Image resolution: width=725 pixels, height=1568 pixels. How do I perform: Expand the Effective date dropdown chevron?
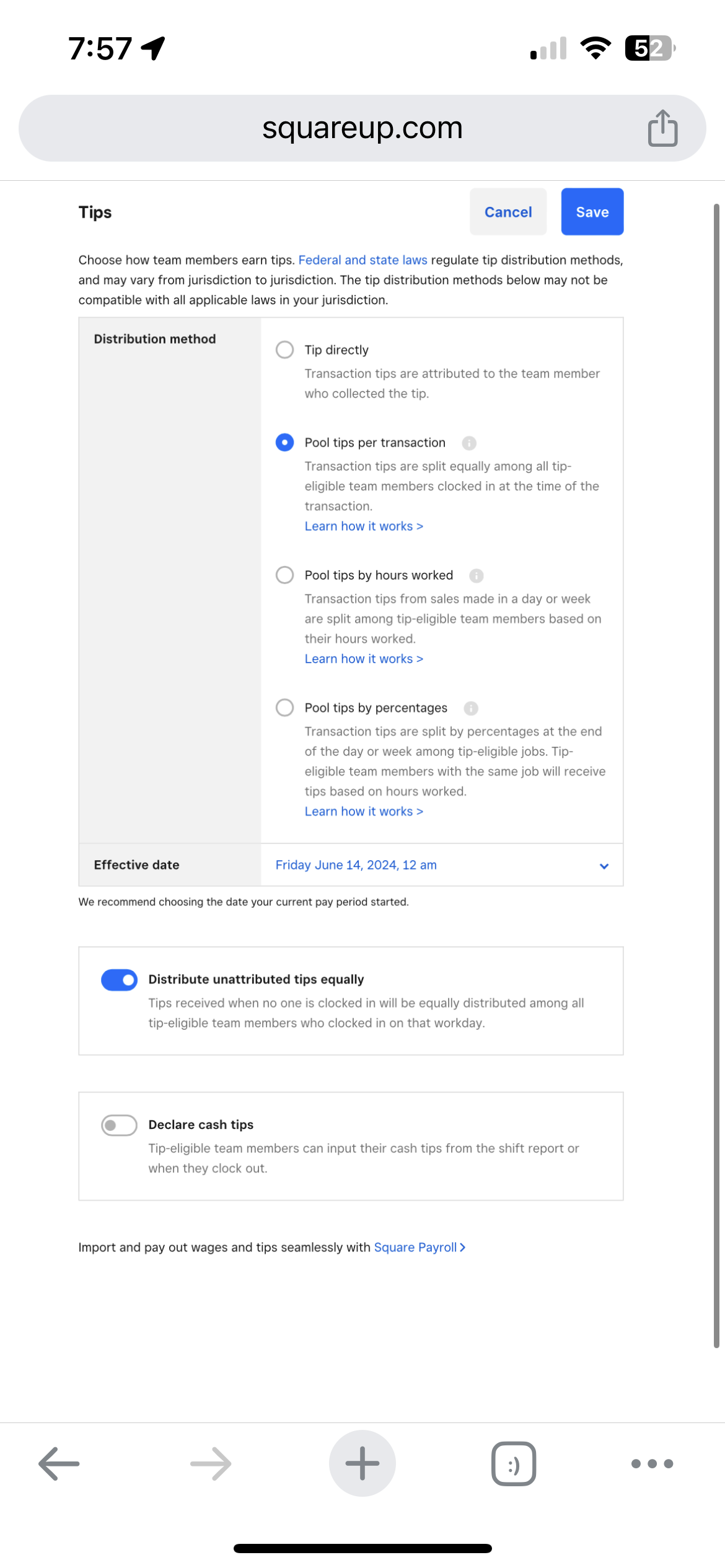(604, 866)
